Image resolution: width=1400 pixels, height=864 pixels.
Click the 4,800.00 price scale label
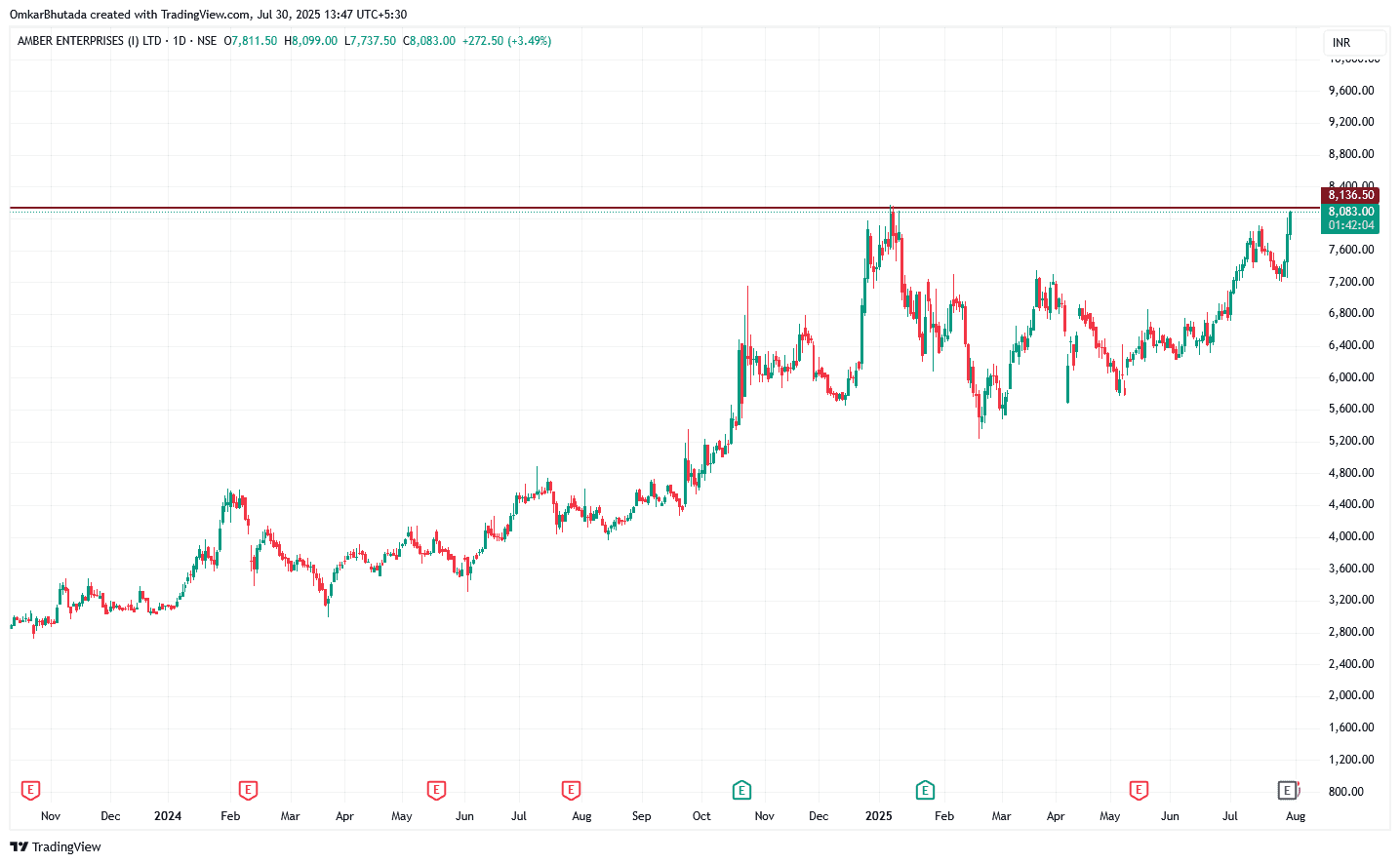(1351, 473)
